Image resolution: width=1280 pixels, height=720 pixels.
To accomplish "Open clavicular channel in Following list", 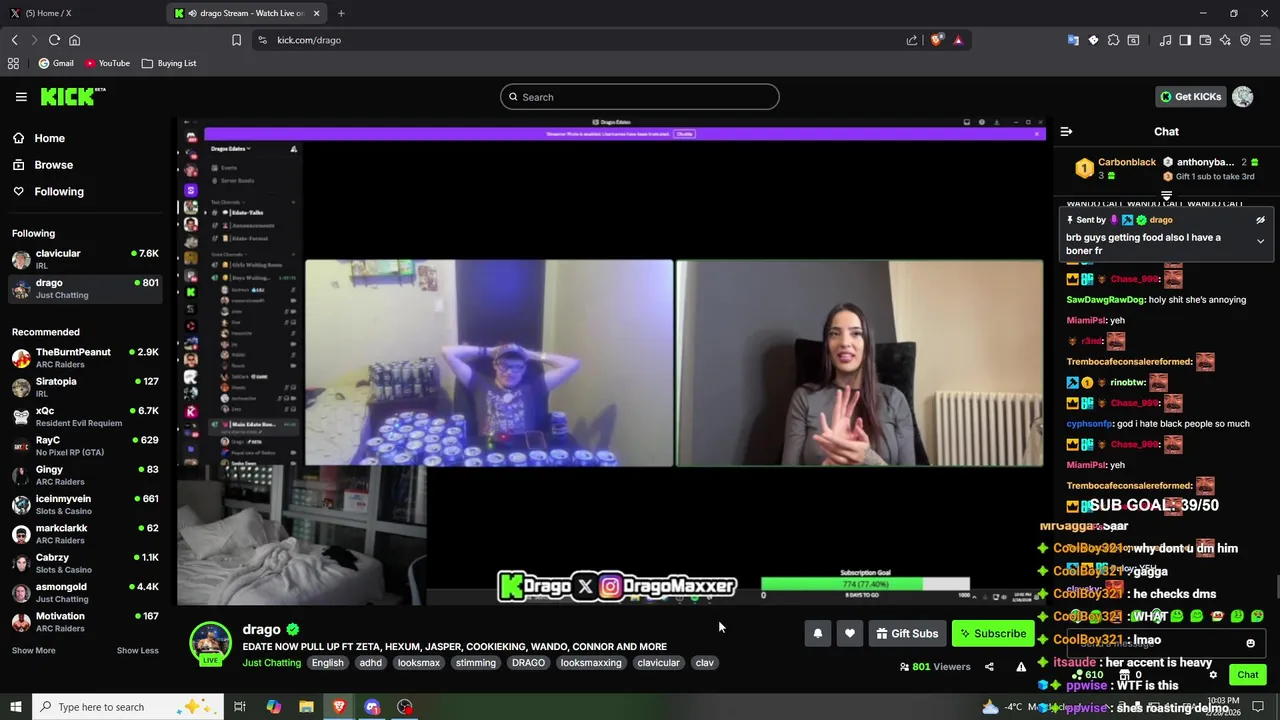I will (x=84, y=259).
